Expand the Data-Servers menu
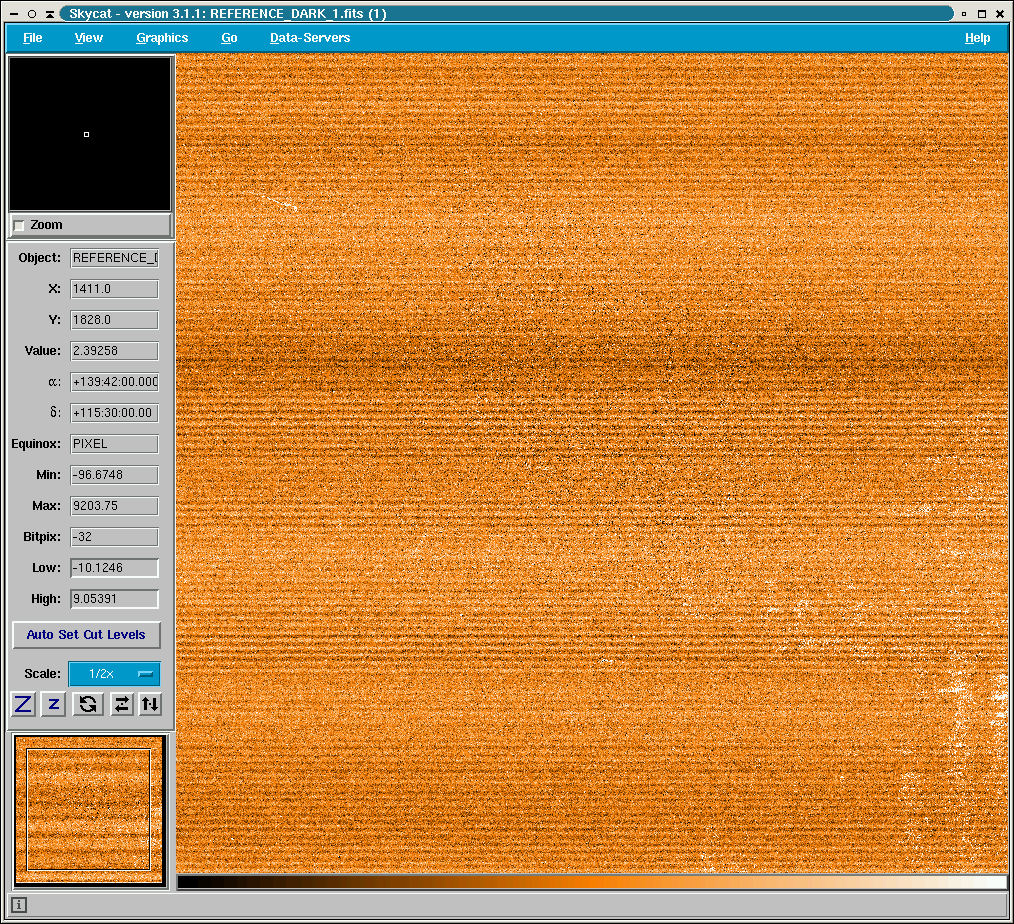 point(310,38)
